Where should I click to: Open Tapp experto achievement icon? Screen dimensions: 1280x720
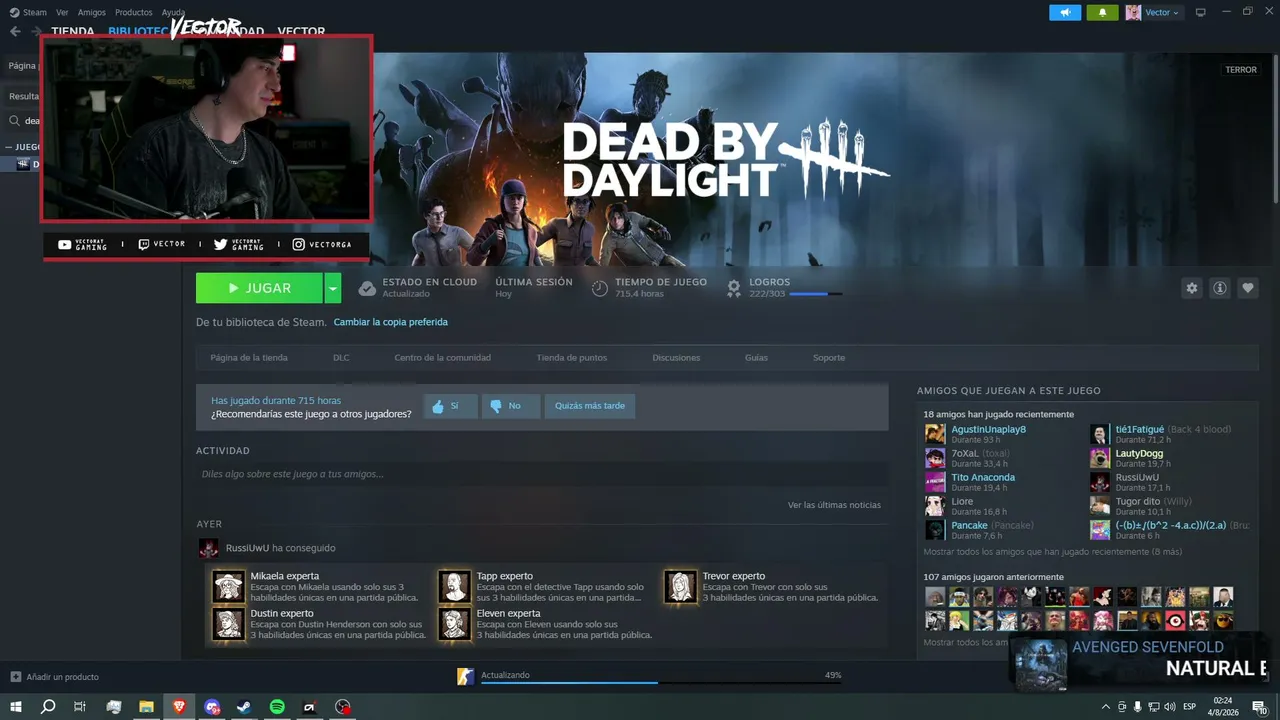[x=455, y=587]
